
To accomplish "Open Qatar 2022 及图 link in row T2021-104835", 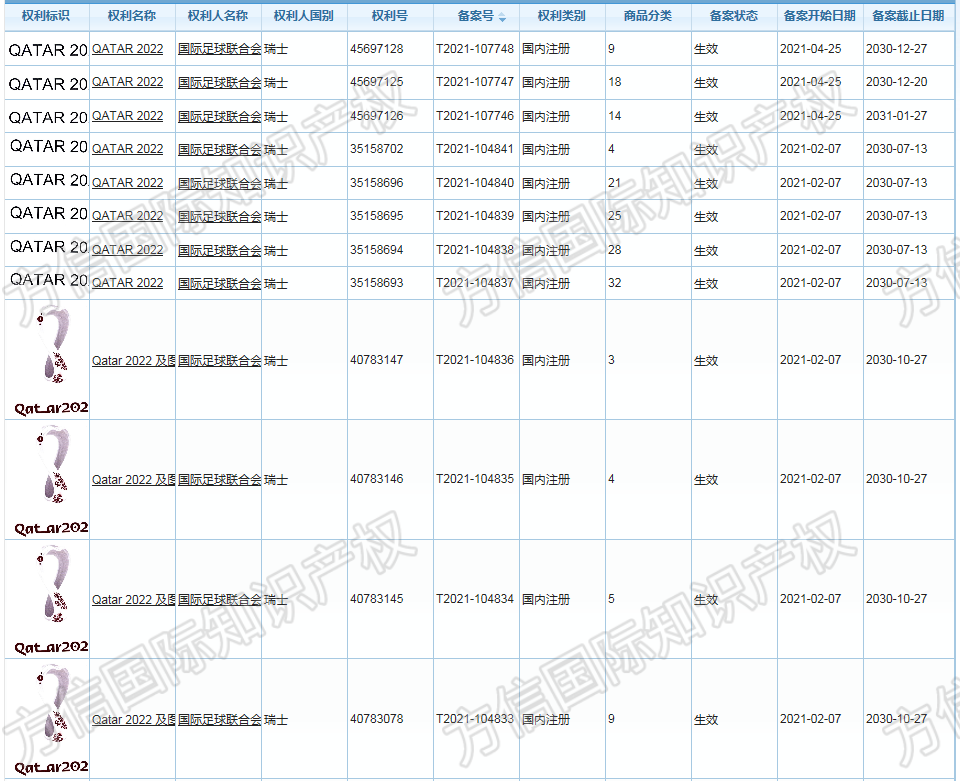I will pyautogui.click(x=133, y=479).
